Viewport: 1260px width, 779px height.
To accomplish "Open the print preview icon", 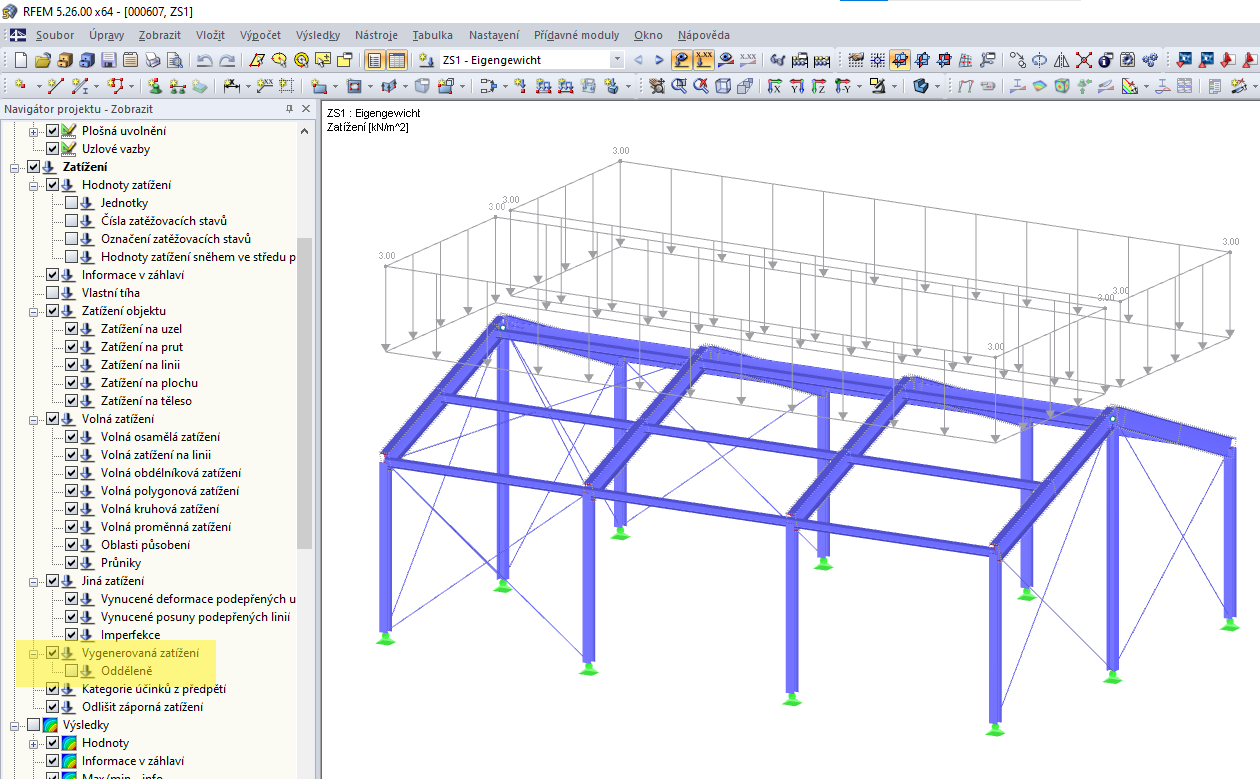I will pos(173,60).
